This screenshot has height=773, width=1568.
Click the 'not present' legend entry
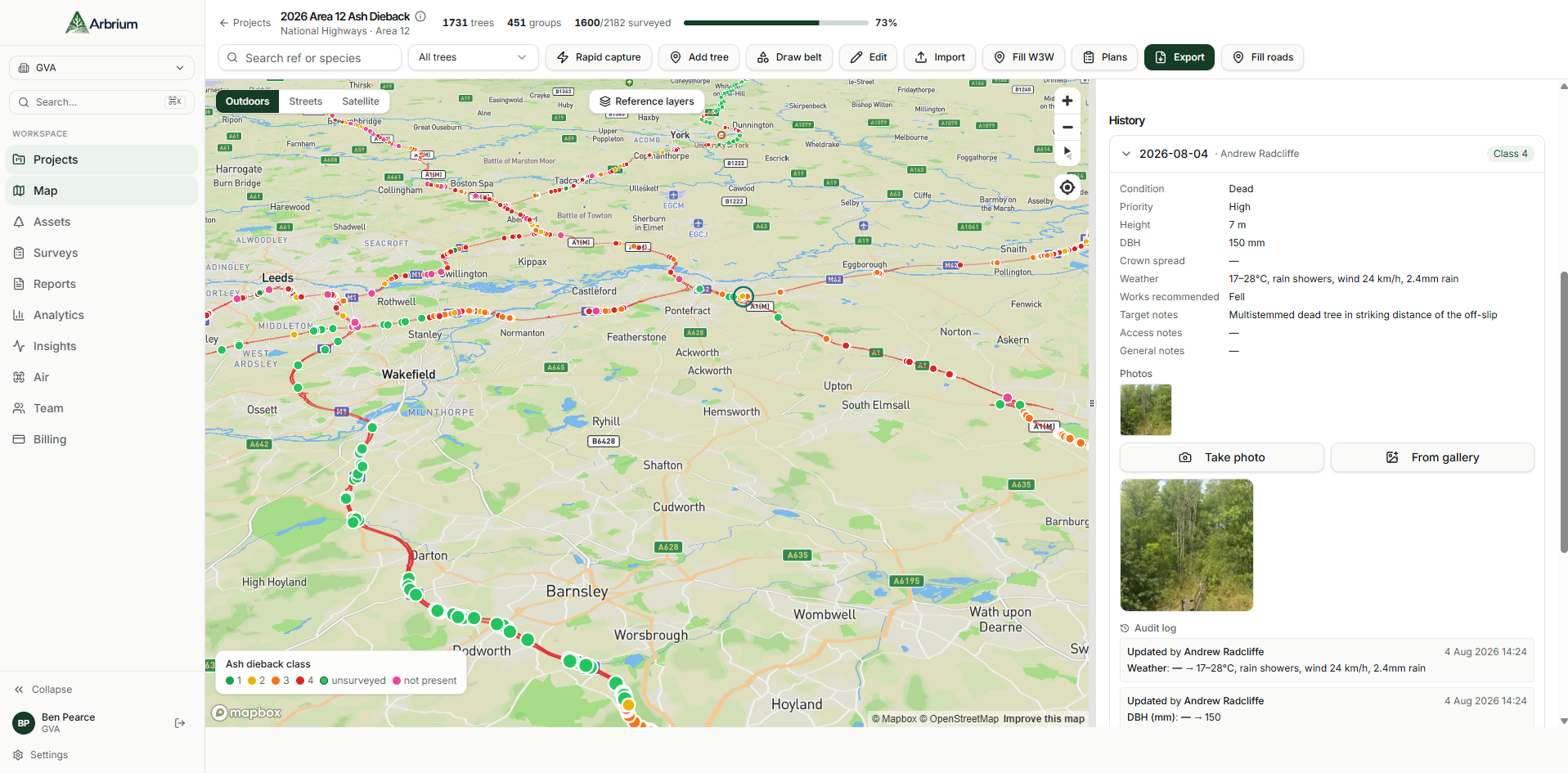click(425, 681)
